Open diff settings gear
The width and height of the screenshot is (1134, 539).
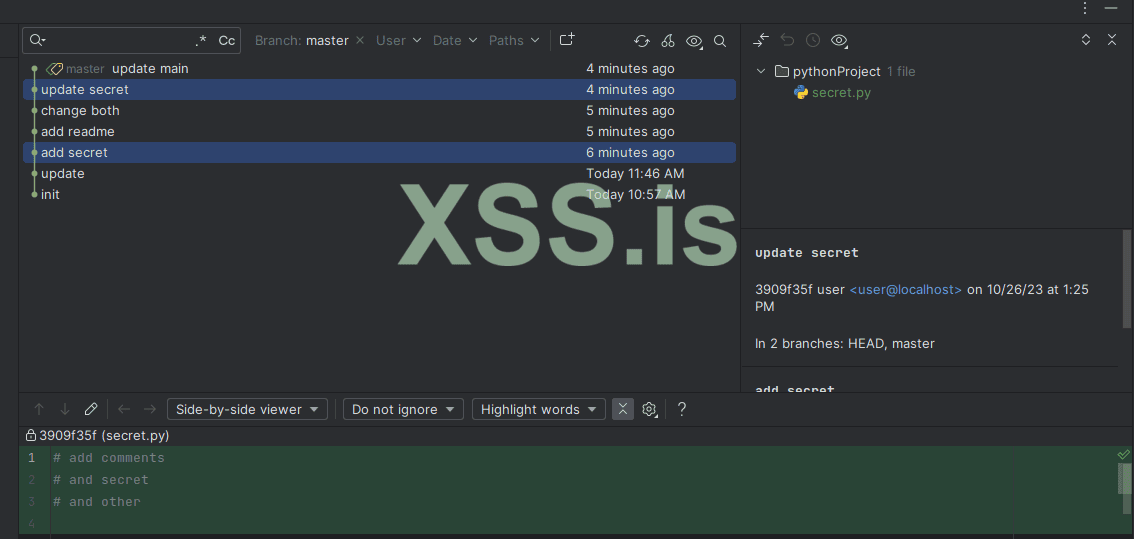[x=649, y=409]
